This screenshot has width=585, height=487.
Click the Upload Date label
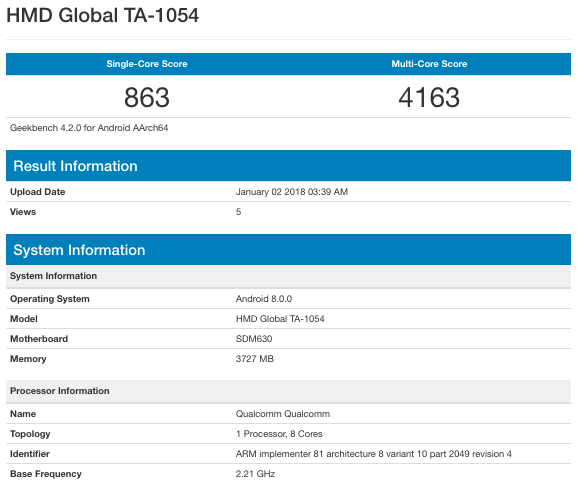tap(38, 192)
